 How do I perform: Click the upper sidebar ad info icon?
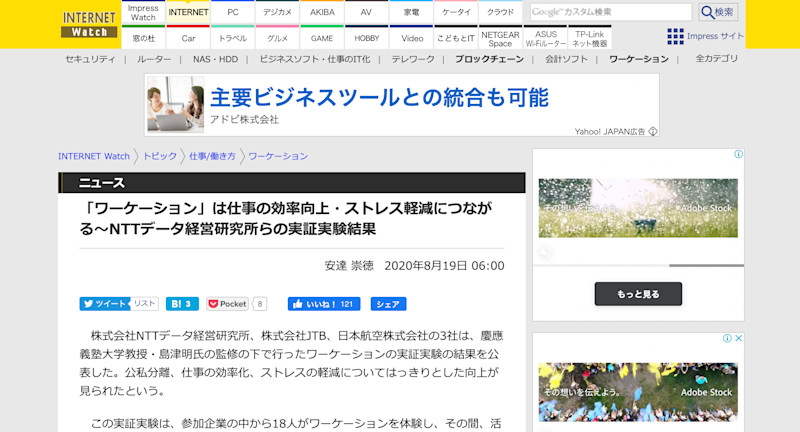[738, 154]
